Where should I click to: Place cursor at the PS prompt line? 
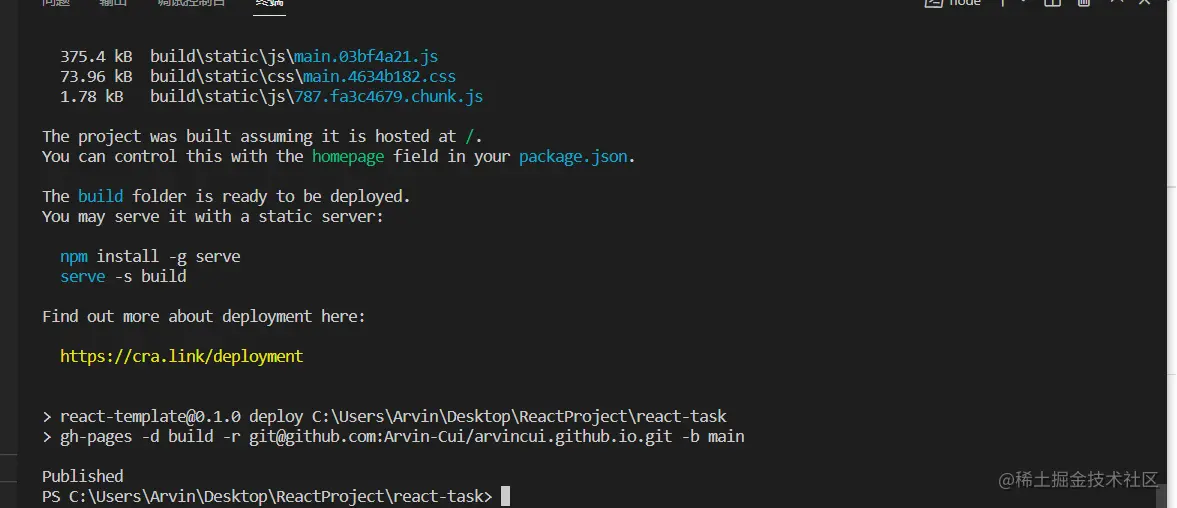coord(505,497)
